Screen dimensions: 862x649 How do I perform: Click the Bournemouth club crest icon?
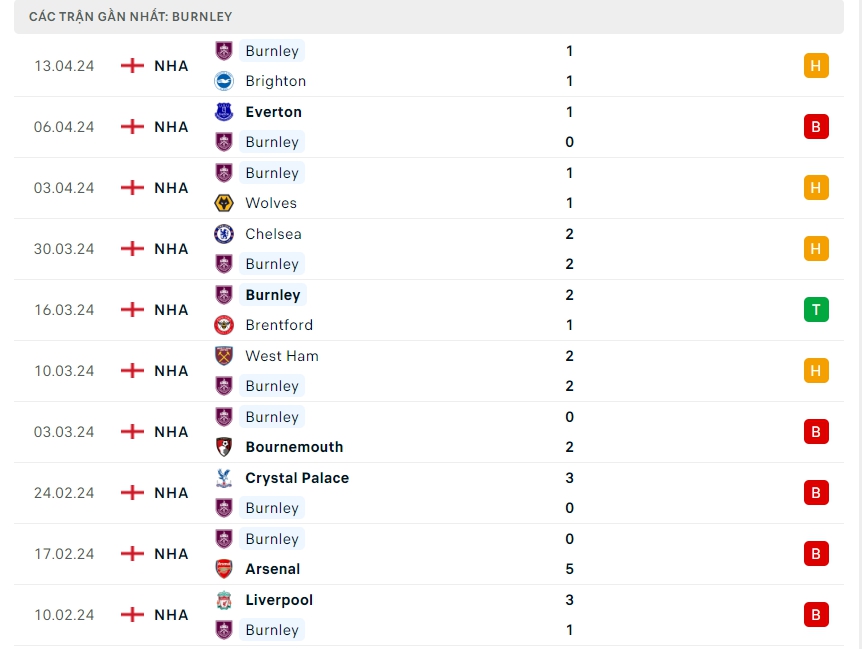(224, 447)
